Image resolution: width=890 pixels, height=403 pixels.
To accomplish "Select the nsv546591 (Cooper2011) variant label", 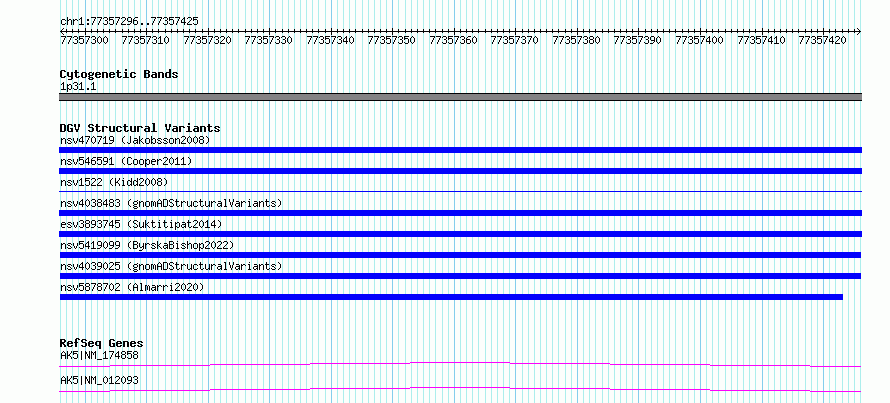I will pos(126,161).
